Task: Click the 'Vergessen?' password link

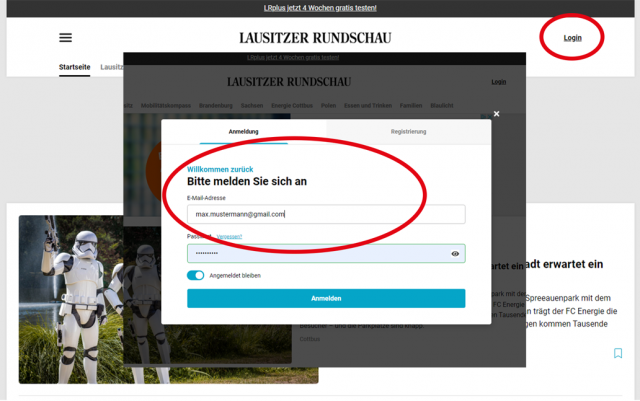Action: pos(229,236)
